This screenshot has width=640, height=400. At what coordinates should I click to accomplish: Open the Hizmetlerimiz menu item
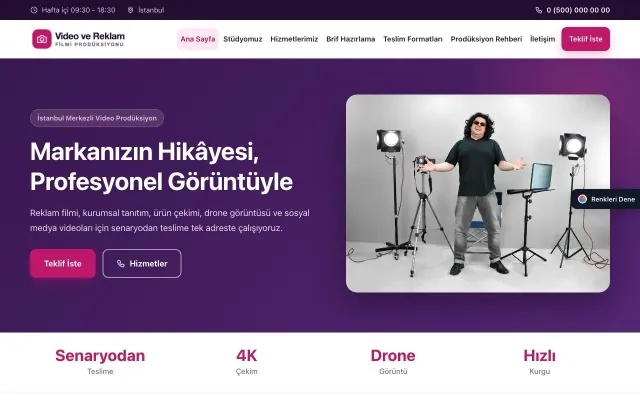point(294,39)
